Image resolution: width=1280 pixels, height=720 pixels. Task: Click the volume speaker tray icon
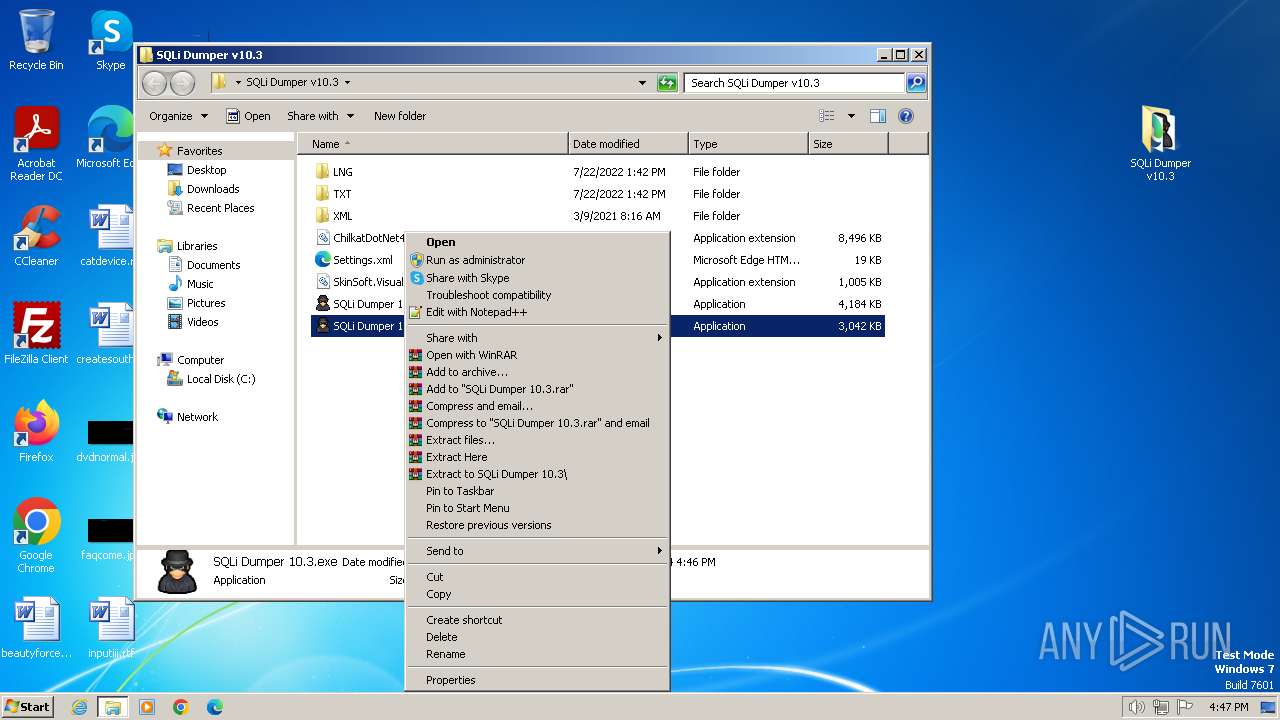coord(1137,707)
